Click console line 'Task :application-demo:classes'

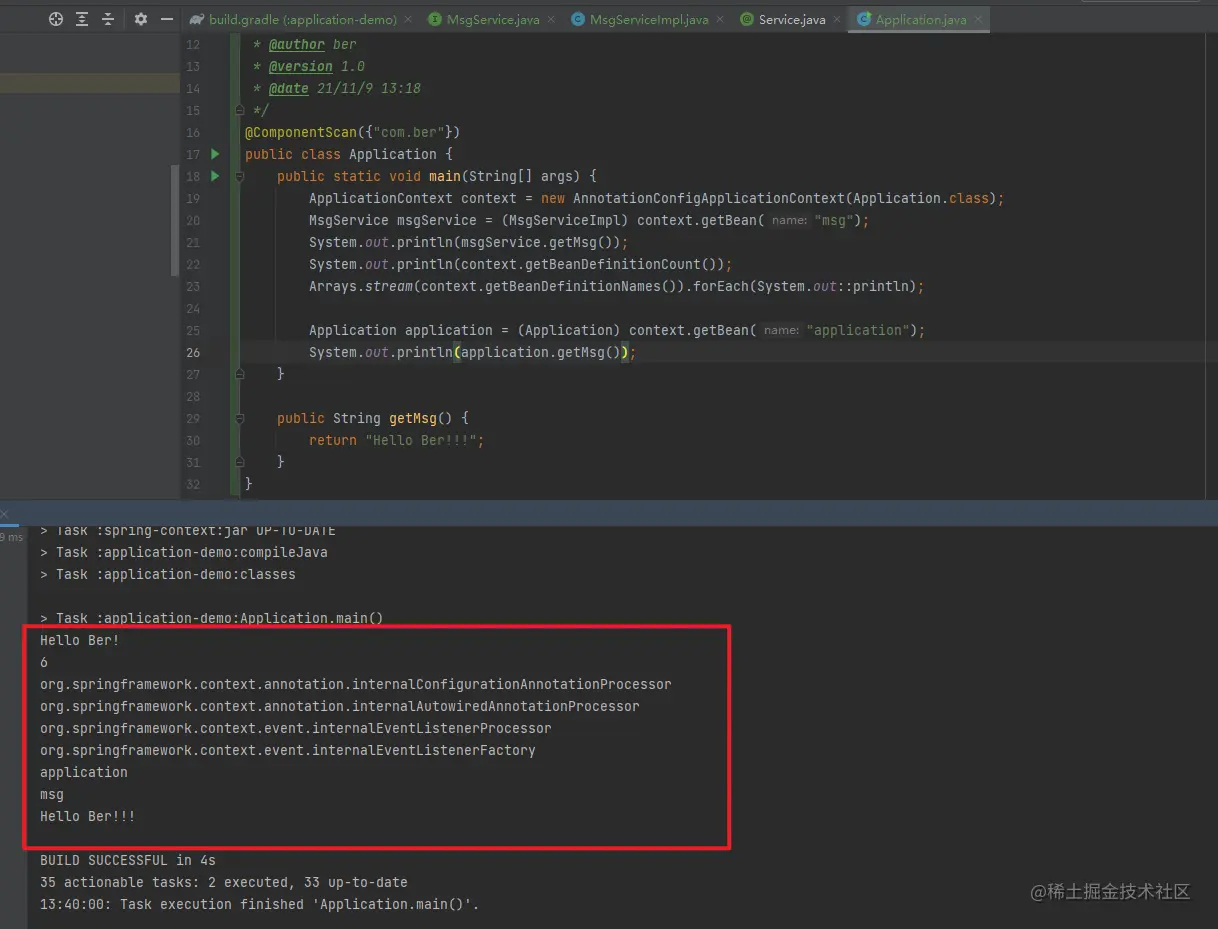point(168,574)
